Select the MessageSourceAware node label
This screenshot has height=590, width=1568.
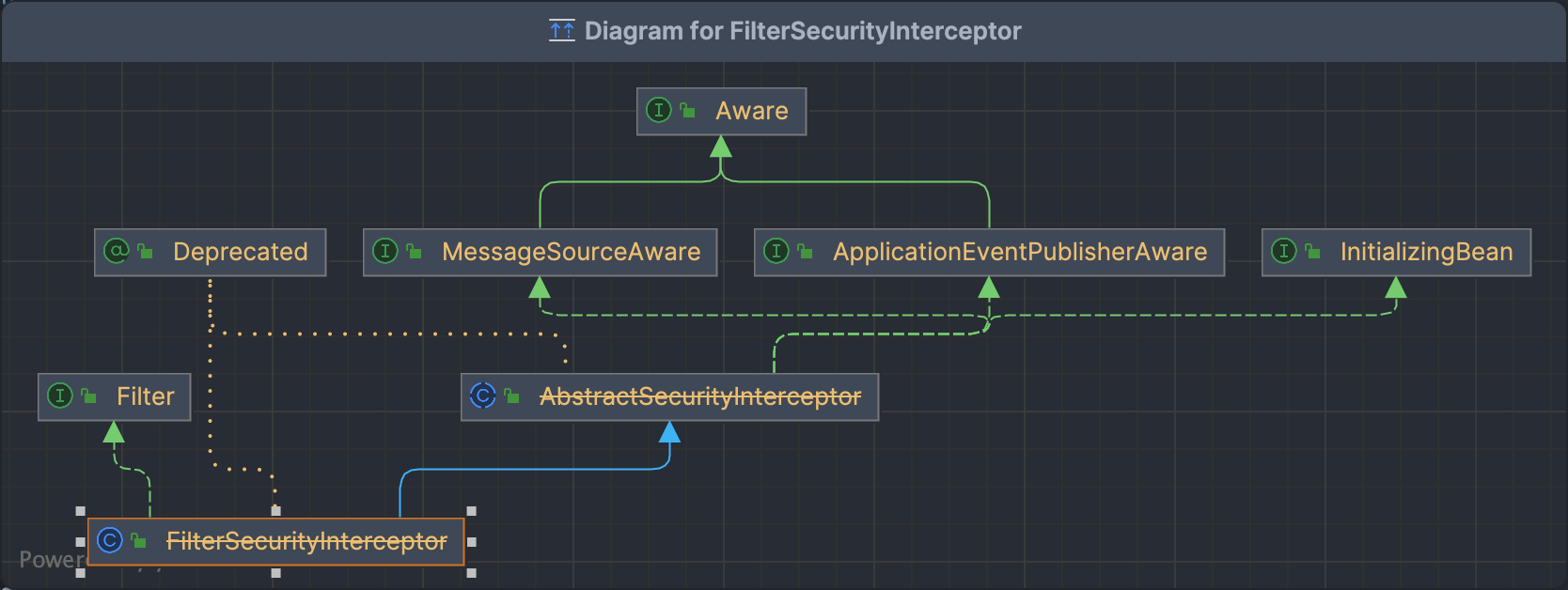point(572,252)
